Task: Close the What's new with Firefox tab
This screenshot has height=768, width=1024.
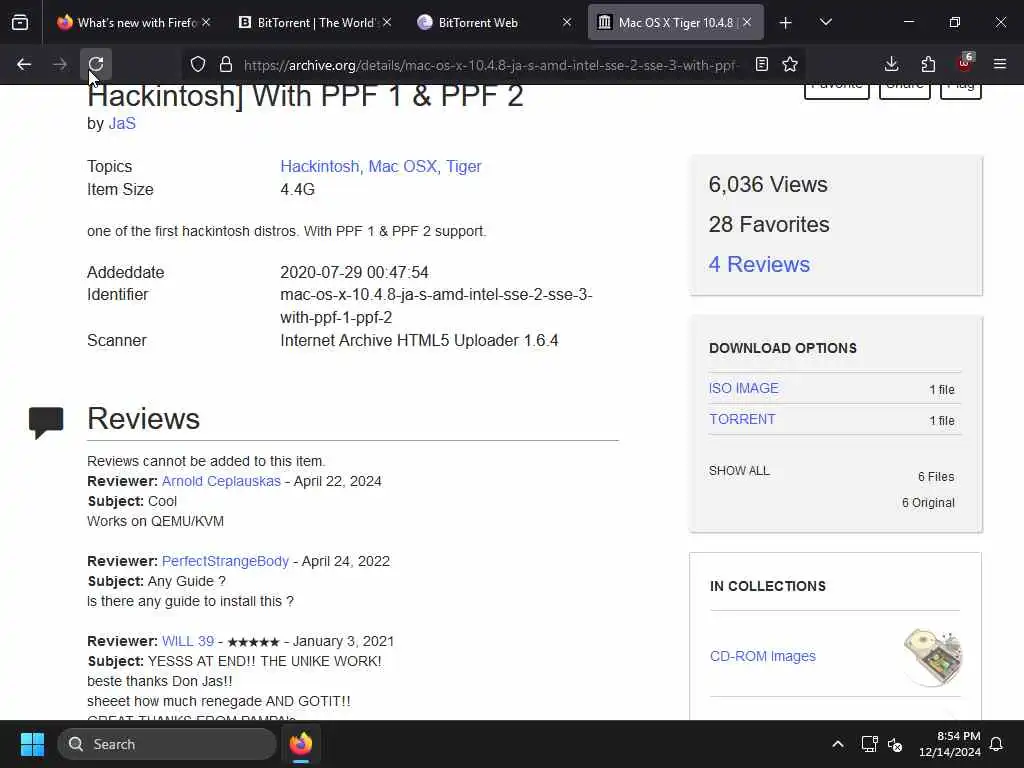Action: click(x=206, y=22)
